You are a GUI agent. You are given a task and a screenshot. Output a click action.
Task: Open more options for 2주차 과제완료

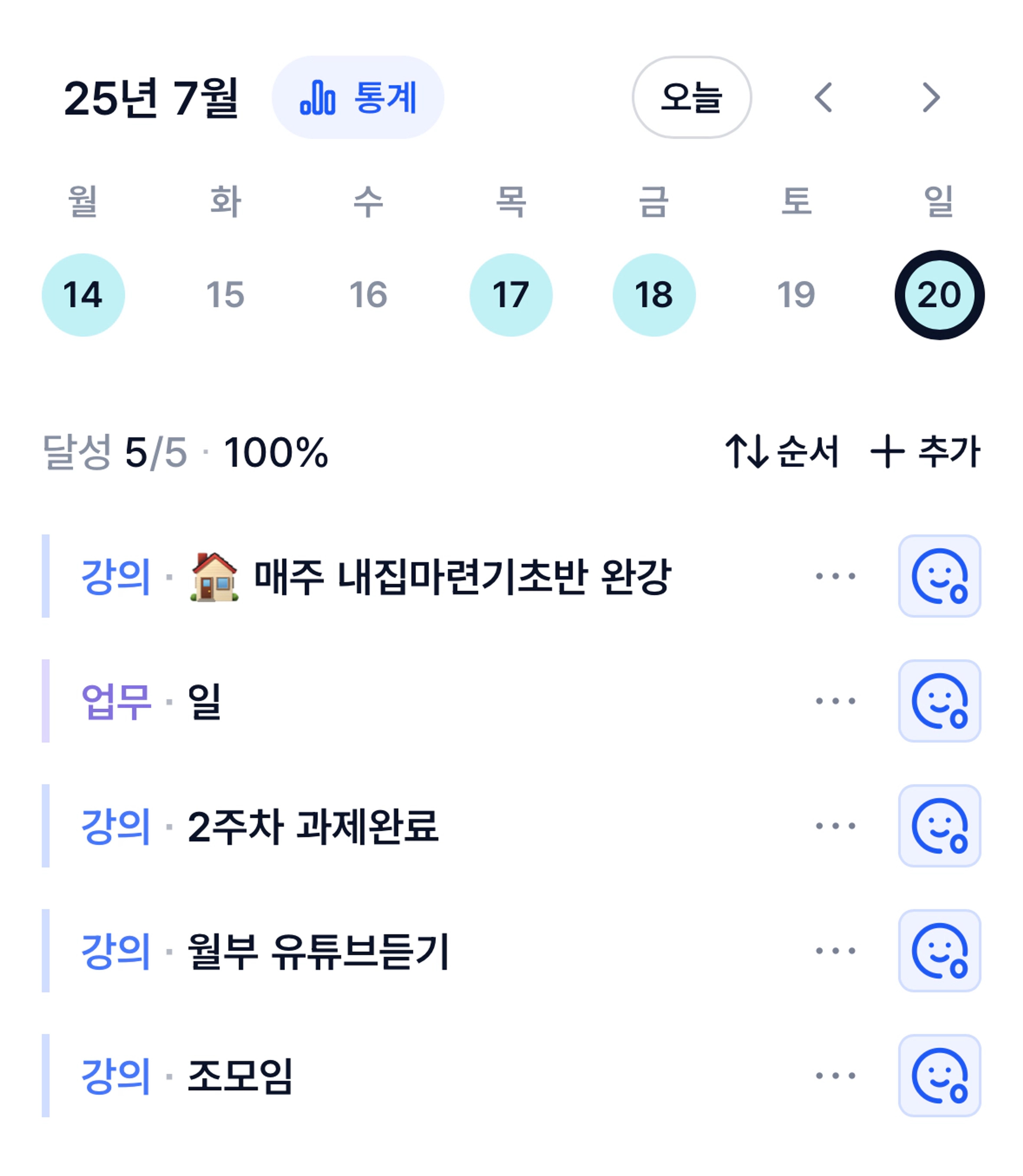click(x=836, y=826)
